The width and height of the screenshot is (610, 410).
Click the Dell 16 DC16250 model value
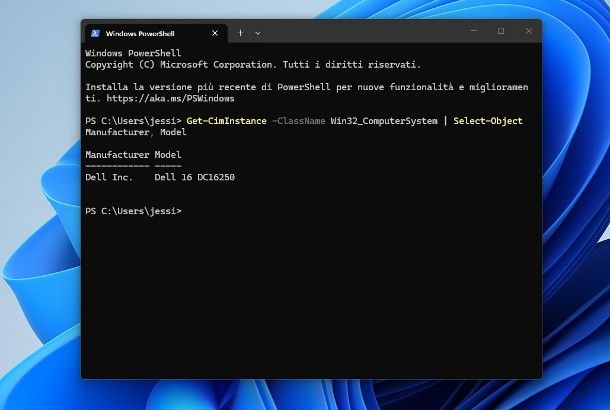(195, 177)
